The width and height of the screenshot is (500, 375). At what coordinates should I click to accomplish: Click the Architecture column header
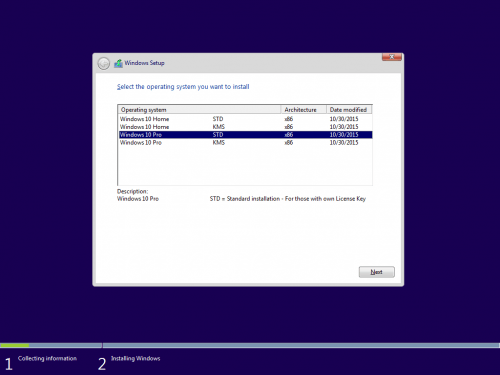[x=304, y=110]
